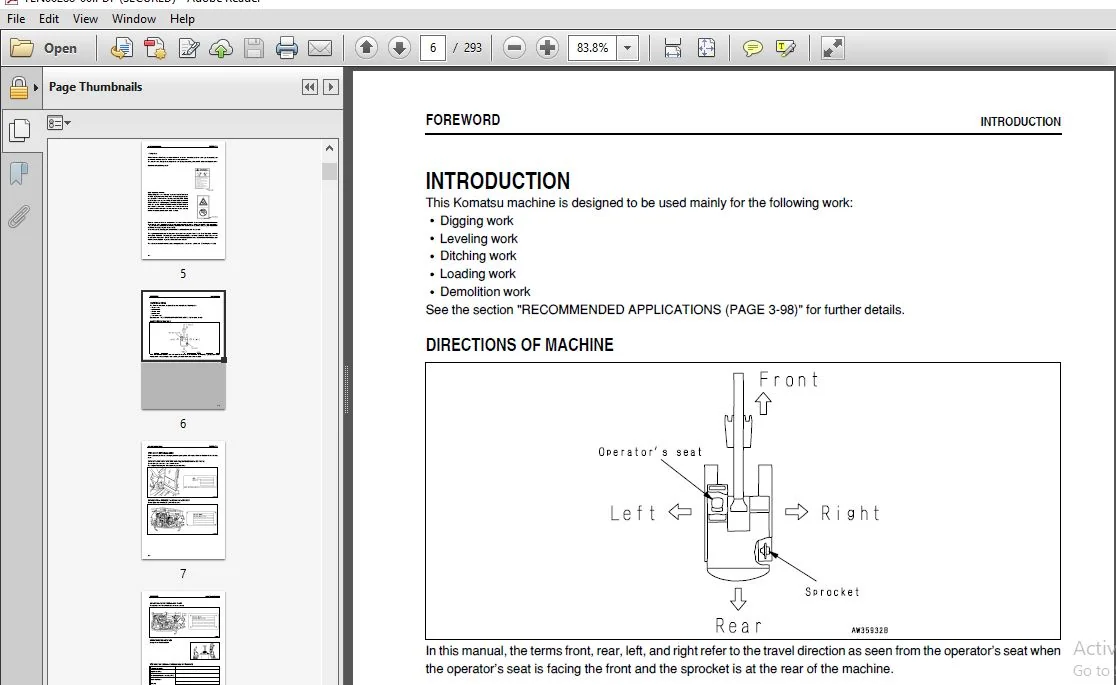Click the INTRODUCTION main heading
Screen dimensions: 1116x685
(x=498, y=181)
